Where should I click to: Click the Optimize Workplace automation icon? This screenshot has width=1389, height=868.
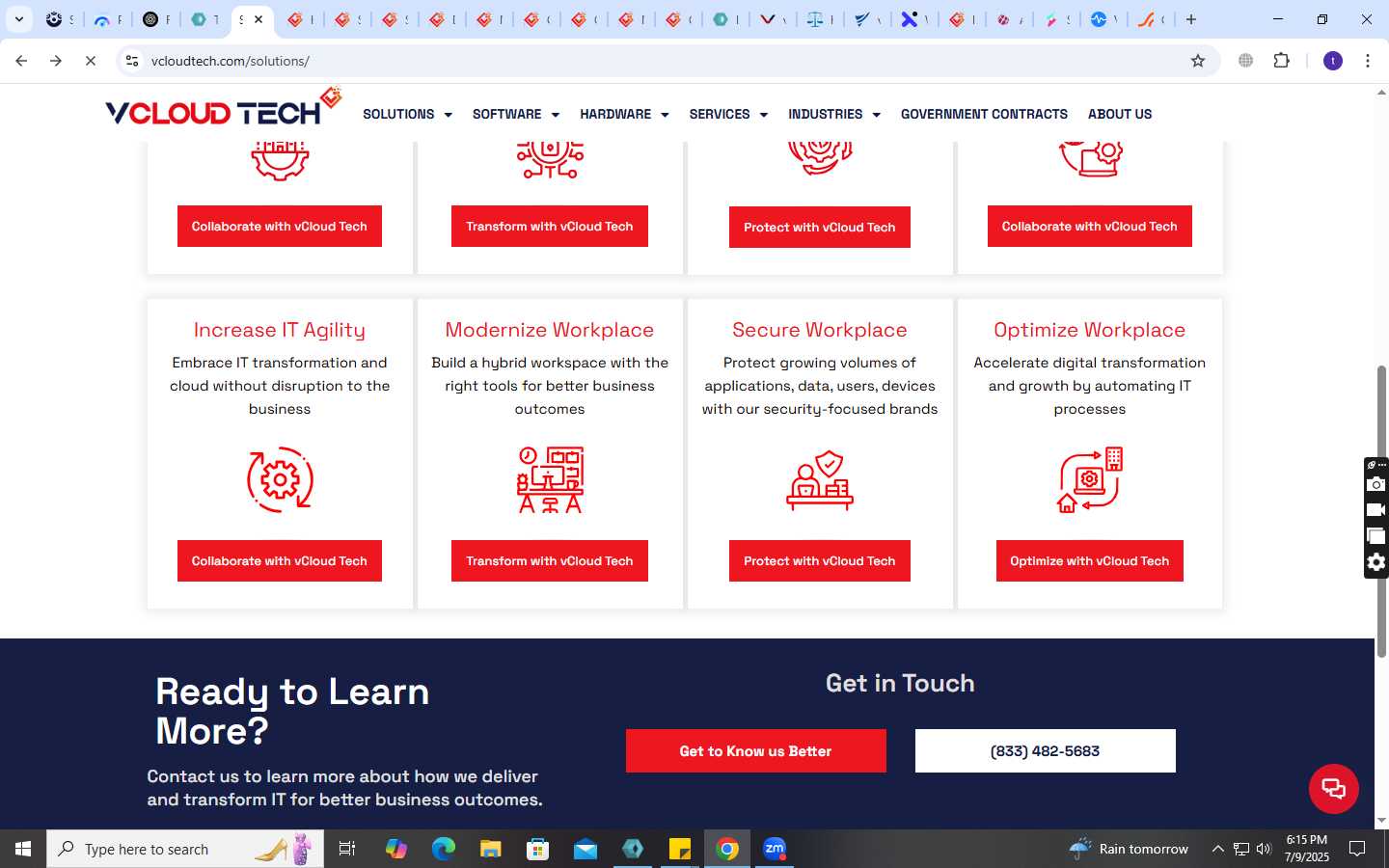tap(1090, 479)
